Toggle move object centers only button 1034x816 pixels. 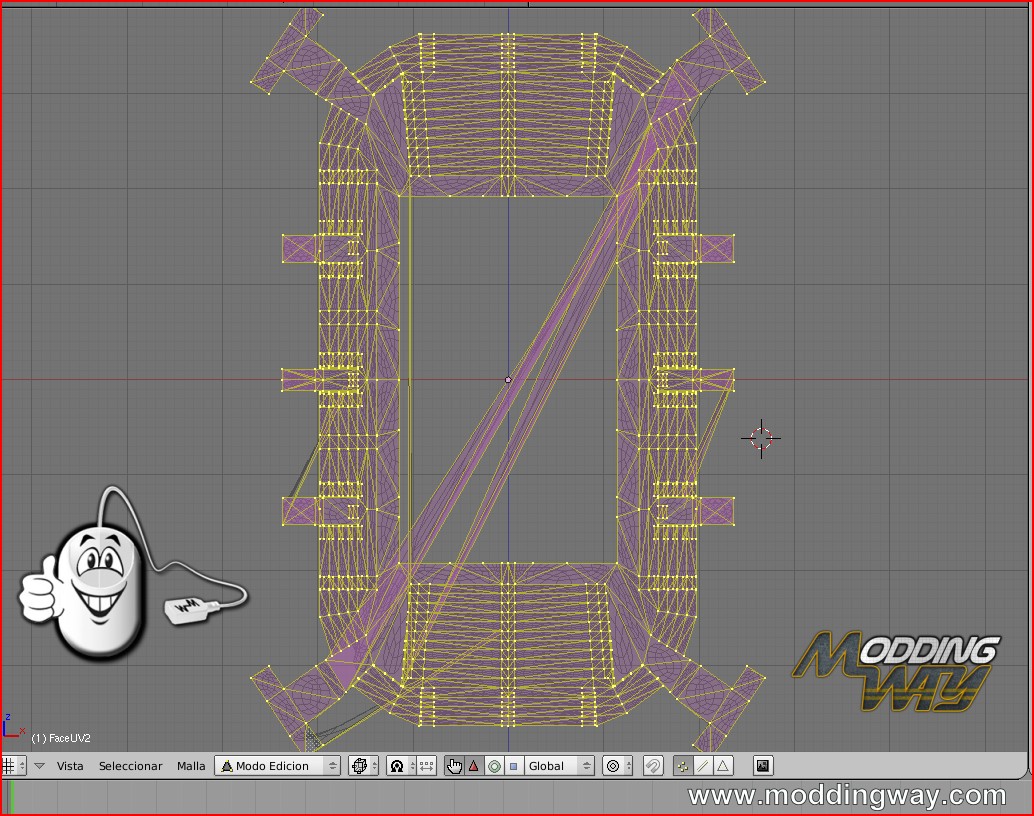427,766
